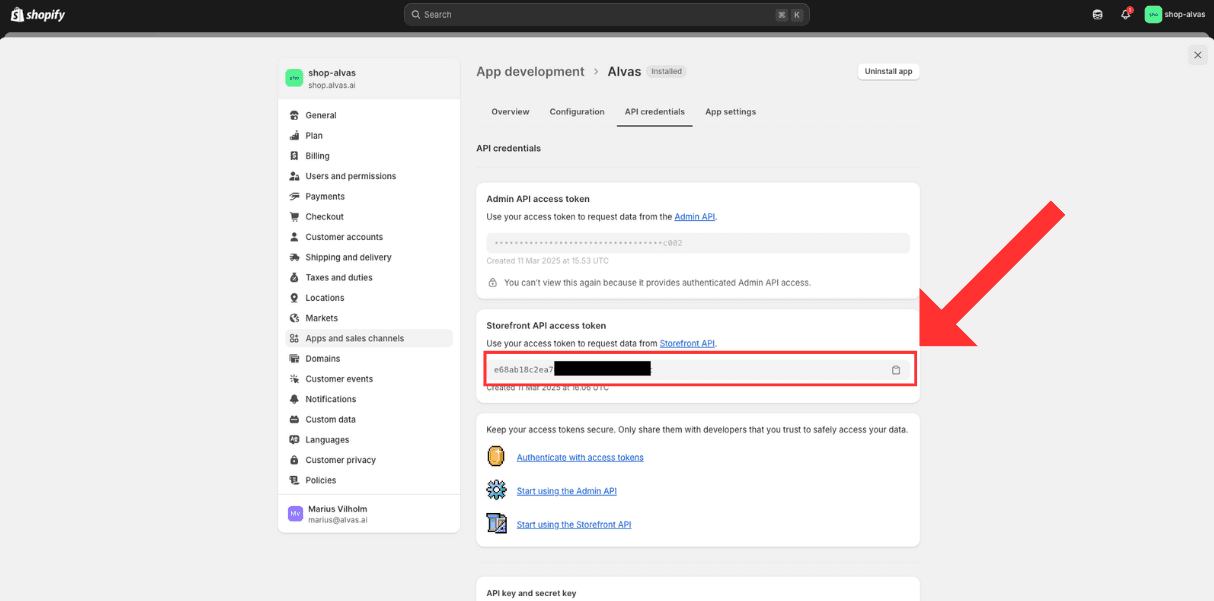Click the Customer accounts icon
The image size is (1214, 601).
[x=294, y=237]
